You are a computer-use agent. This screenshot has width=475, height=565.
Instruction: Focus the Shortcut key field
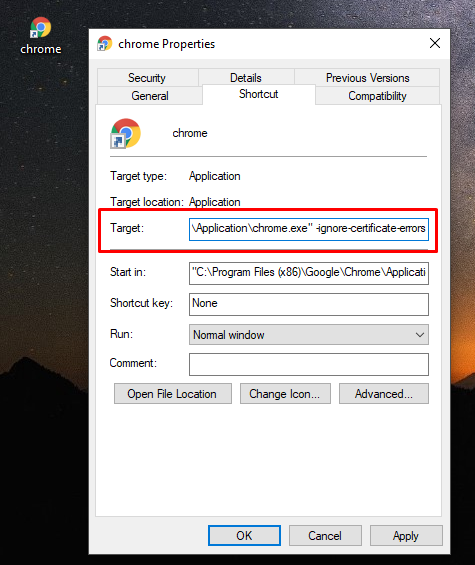tap(308, 304)
